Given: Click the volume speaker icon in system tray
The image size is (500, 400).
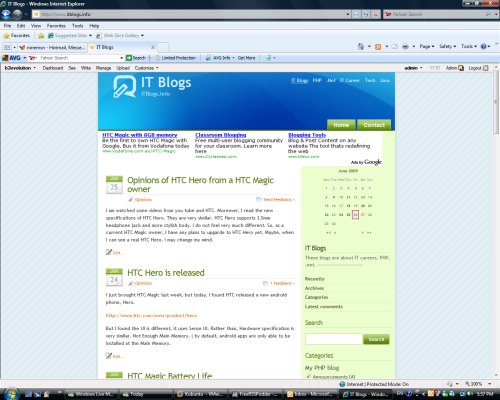Looking at the screenshot, I should click(470, 394).
